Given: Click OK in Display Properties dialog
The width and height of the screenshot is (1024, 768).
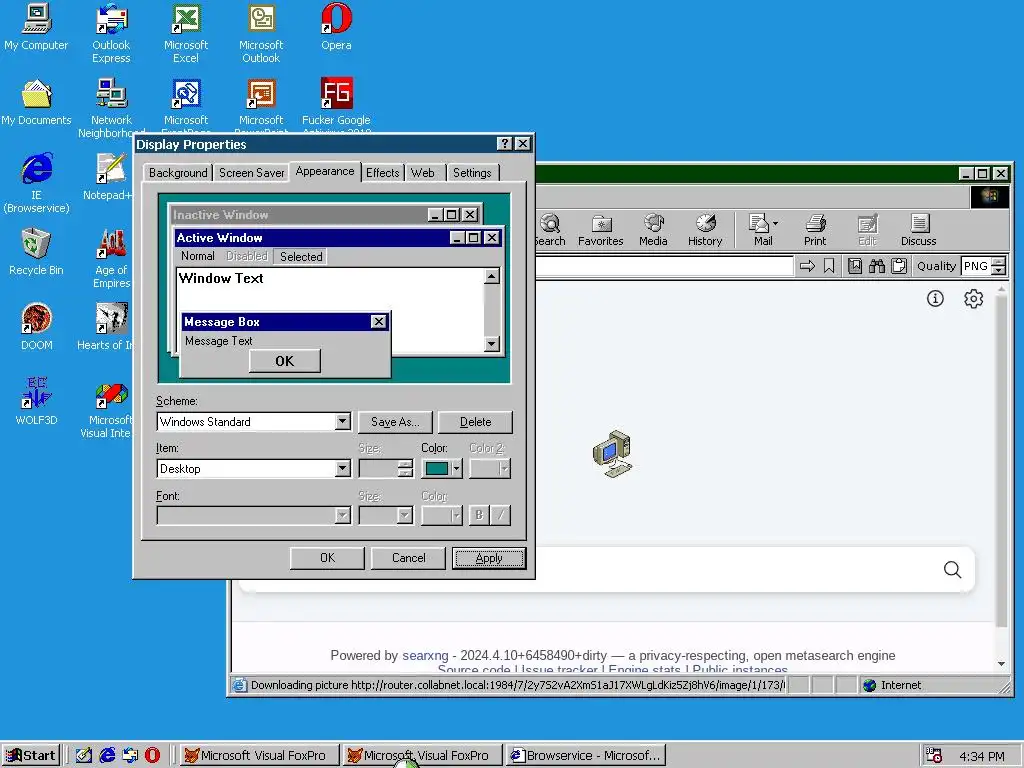Looking at the screenshot, I should (x=327, y=558).
